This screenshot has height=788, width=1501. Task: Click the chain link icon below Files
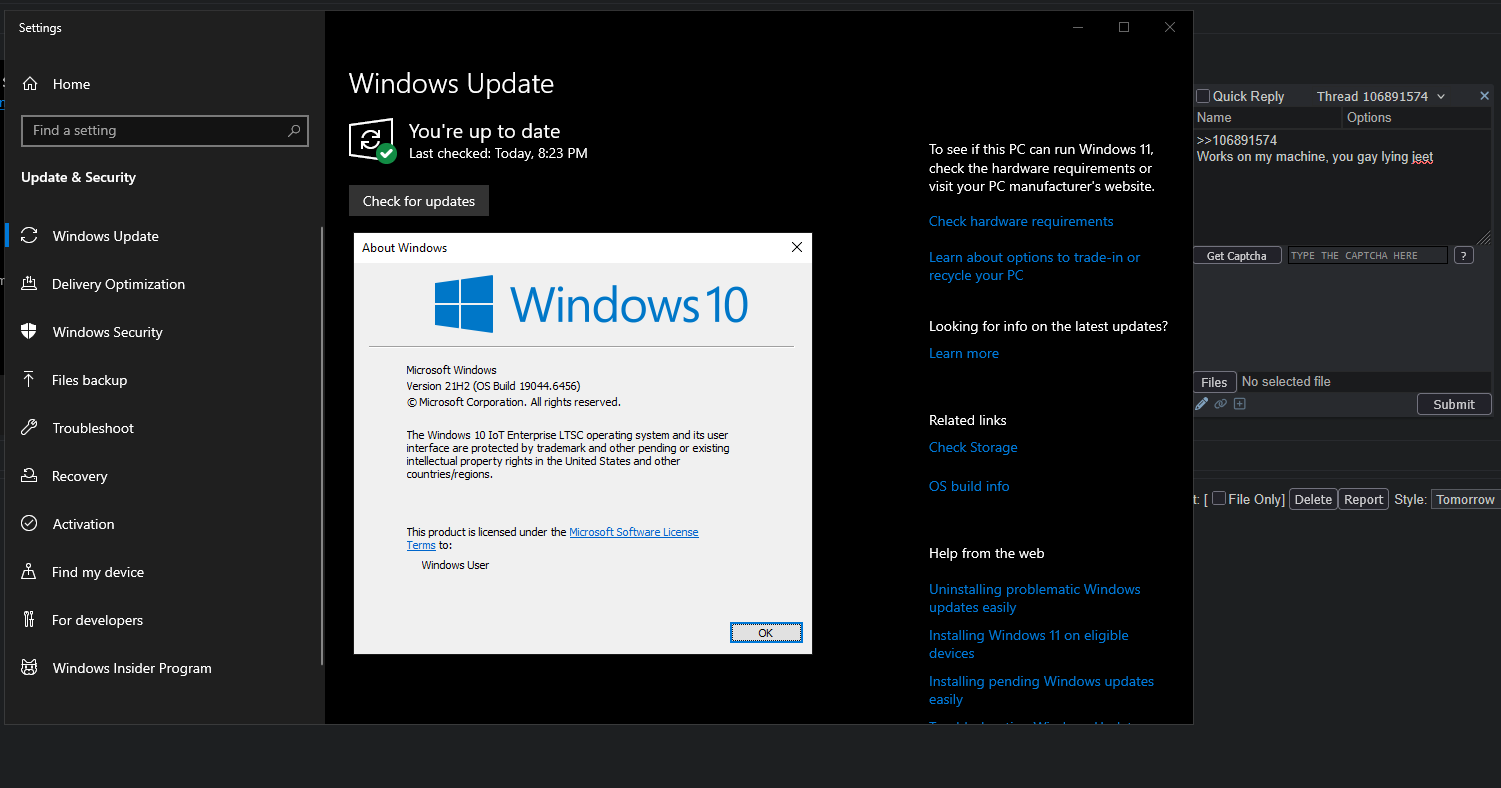pyautogui.click(x=1220, y=404)
